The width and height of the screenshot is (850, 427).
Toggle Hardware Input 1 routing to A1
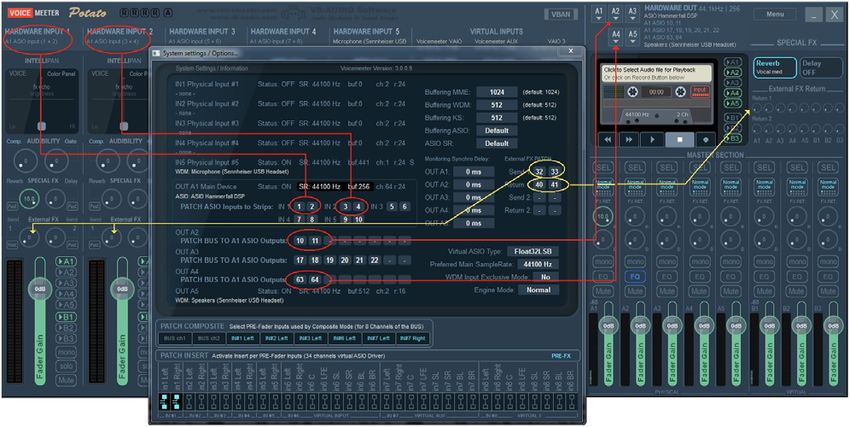[x=66, y=262]
